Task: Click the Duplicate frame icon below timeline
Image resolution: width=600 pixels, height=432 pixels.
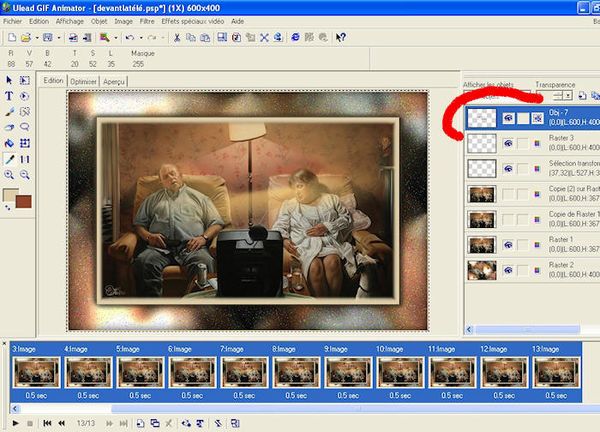Action: (x=155, y=423)
